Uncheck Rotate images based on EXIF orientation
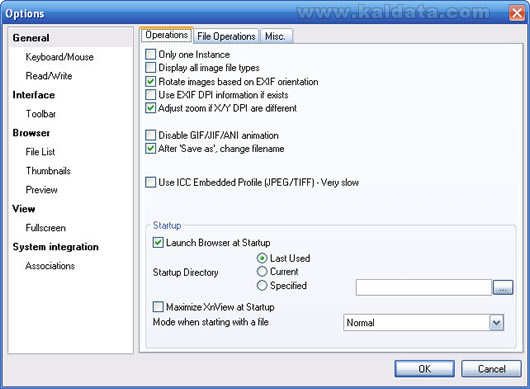The width and height of the screenshot is (530, 389). (x=150, y=81)
